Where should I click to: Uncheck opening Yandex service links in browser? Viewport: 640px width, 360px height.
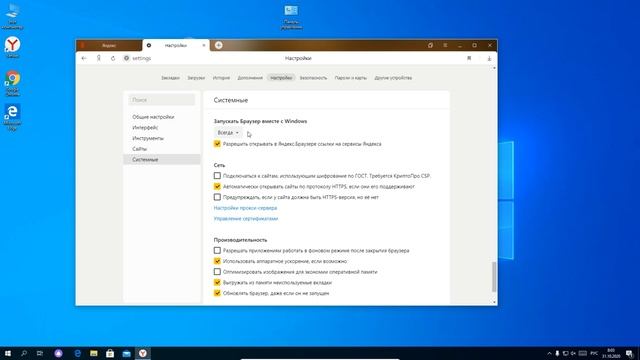point(217,144)
